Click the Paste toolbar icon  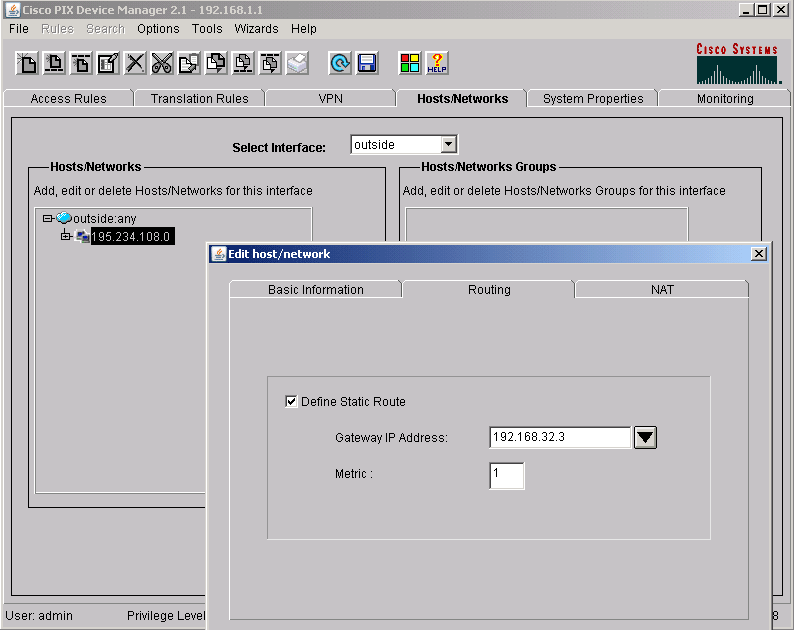(216, 63)
